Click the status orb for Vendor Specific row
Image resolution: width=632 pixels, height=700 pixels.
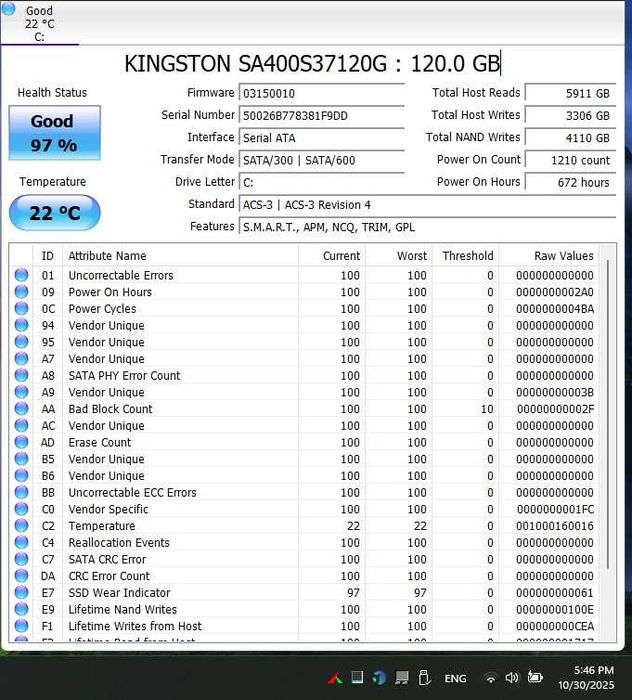point(21,509)
